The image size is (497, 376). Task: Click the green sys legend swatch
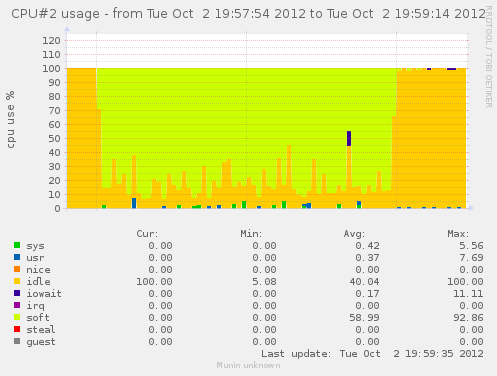tap(17, 245)
